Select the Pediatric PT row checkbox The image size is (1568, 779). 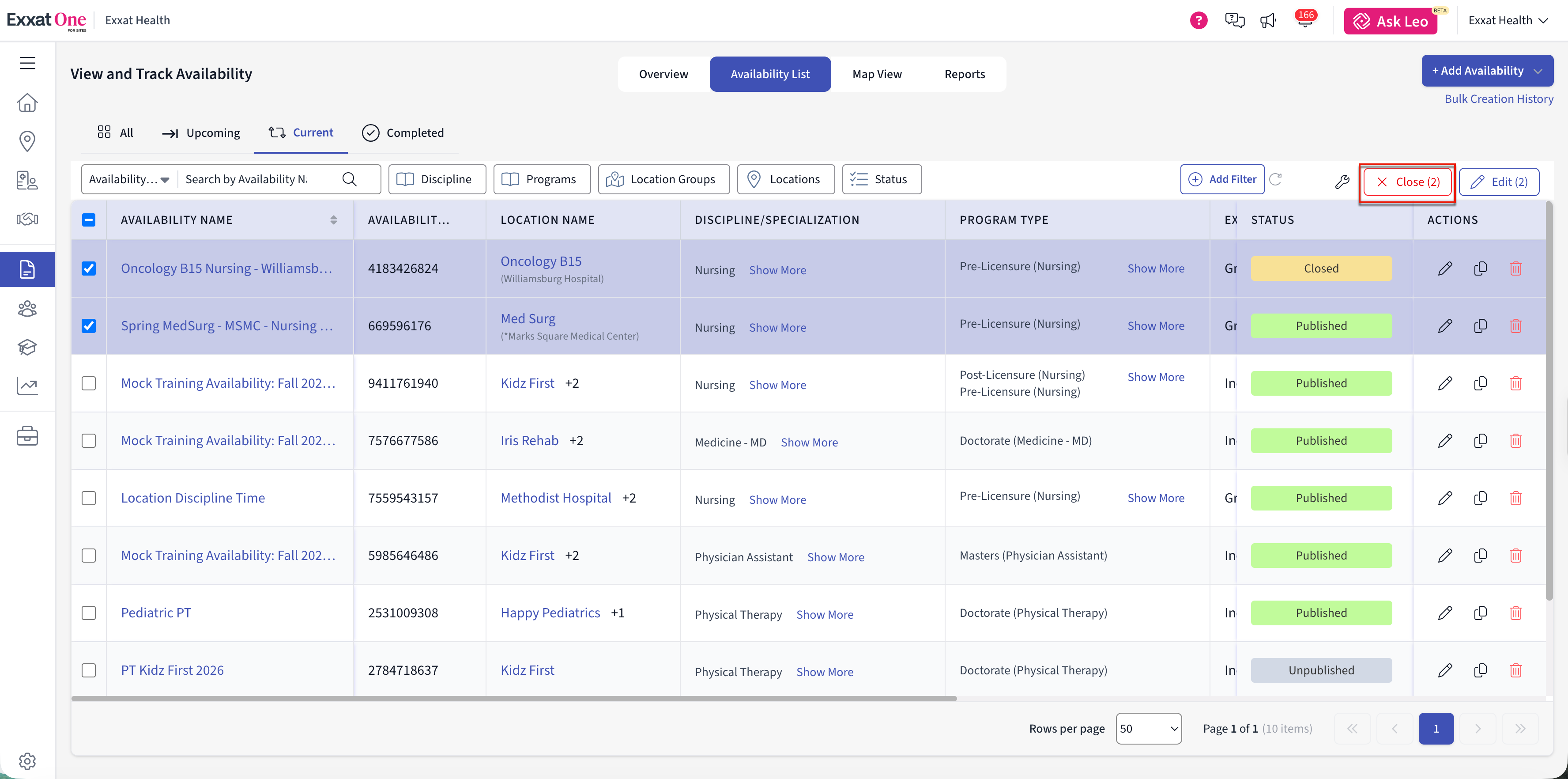coord(89,613)
